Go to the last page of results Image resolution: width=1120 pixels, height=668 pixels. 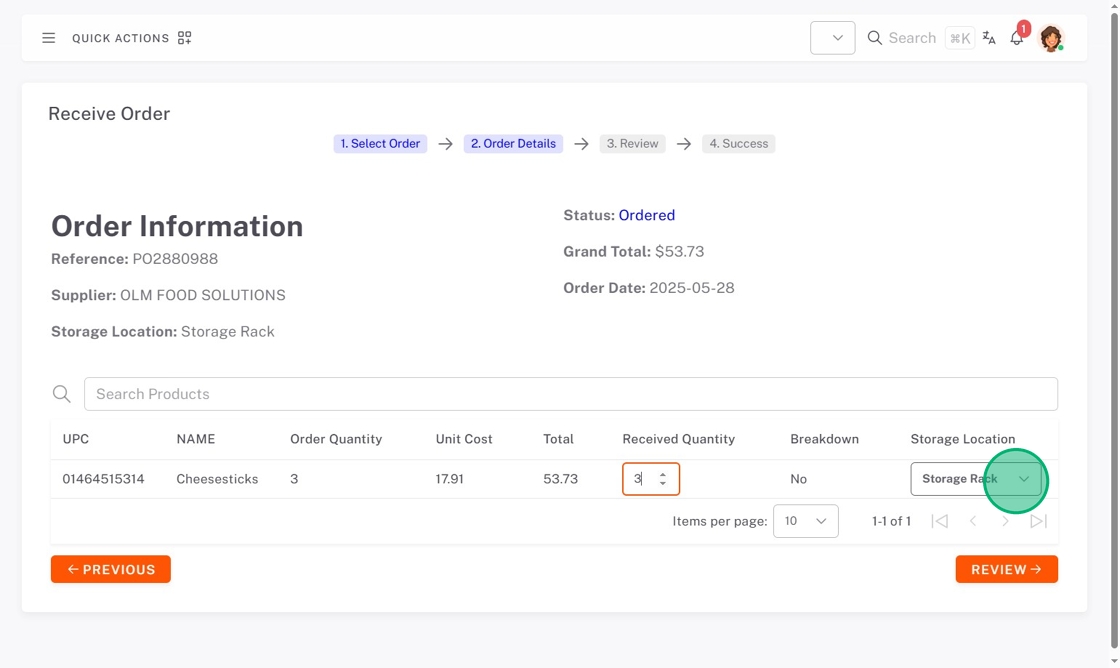pyautogui.click(x=1038, y=521)
